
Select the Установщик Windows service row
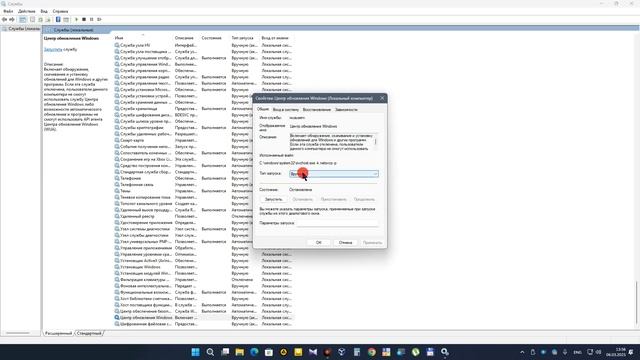click(203, 267)
